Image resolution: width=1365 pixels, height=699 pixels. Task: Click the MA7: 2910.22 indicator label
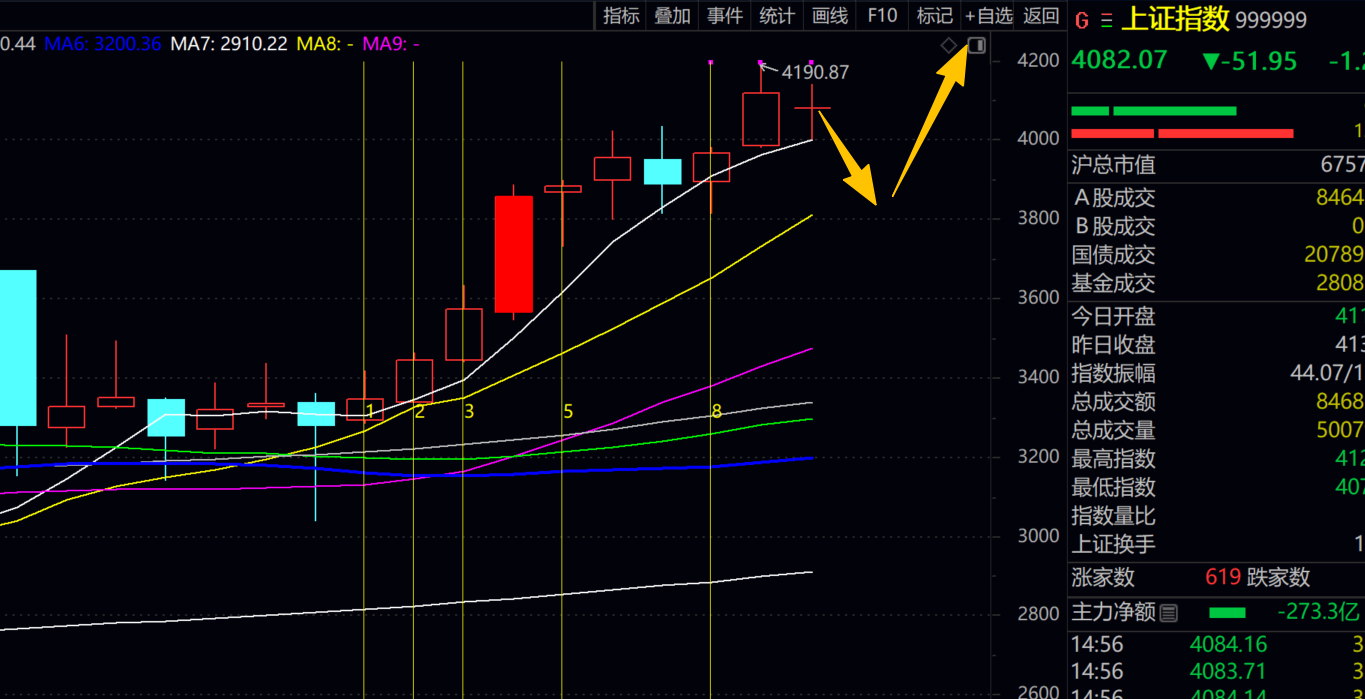click(229, 44)
